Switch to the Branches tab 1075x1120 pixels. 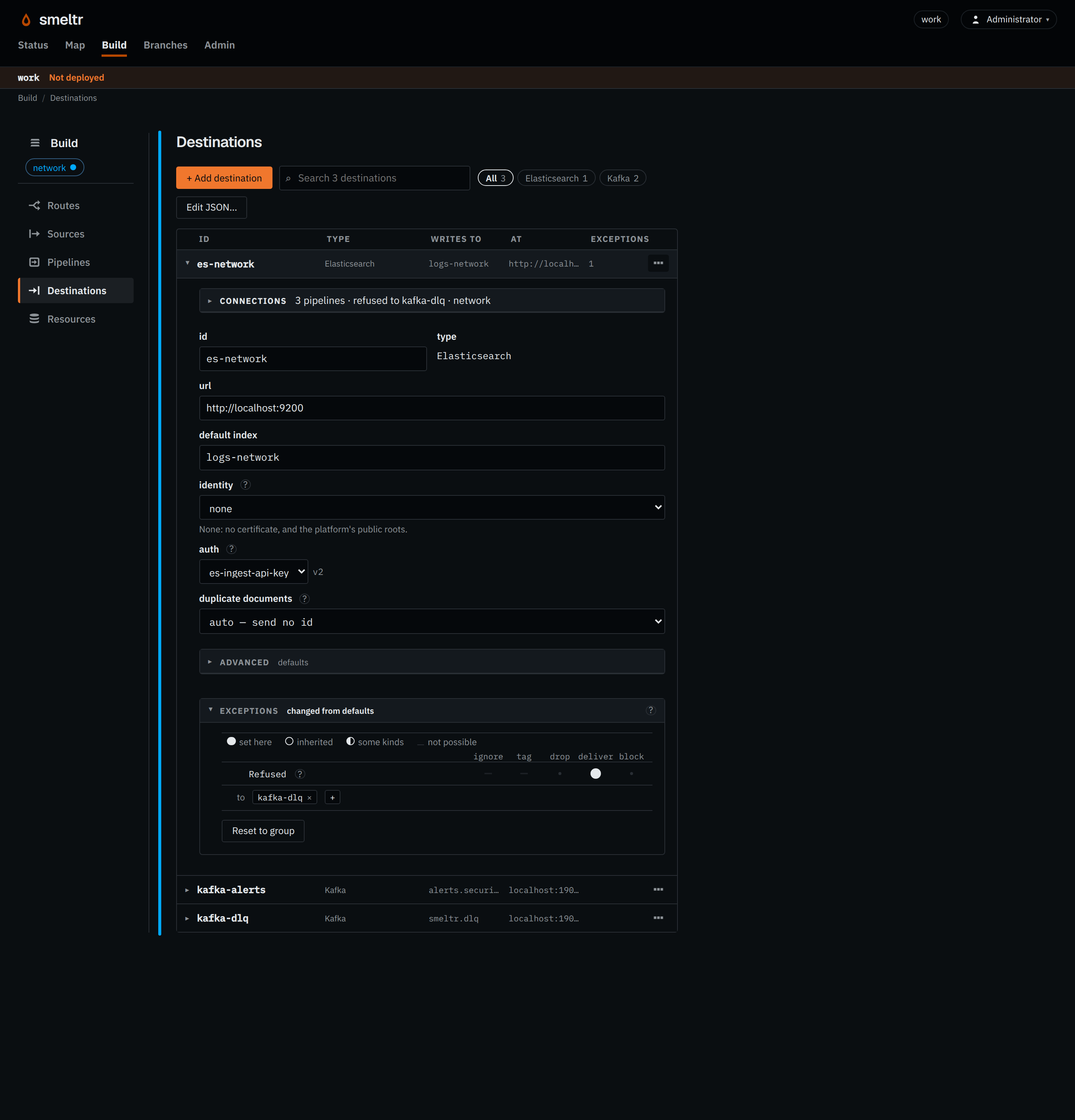pos(166,45)
